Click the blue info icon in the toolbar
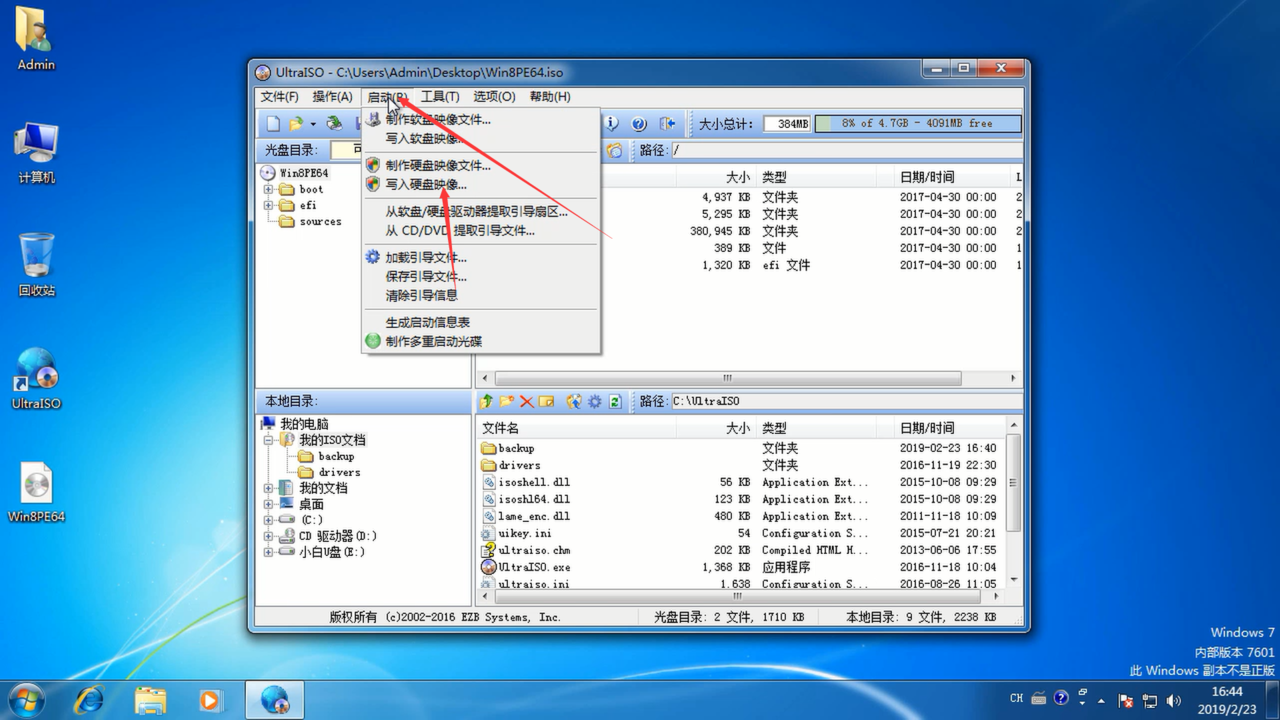This screenshot has width=1280, height=720. [x=611, y=124]
